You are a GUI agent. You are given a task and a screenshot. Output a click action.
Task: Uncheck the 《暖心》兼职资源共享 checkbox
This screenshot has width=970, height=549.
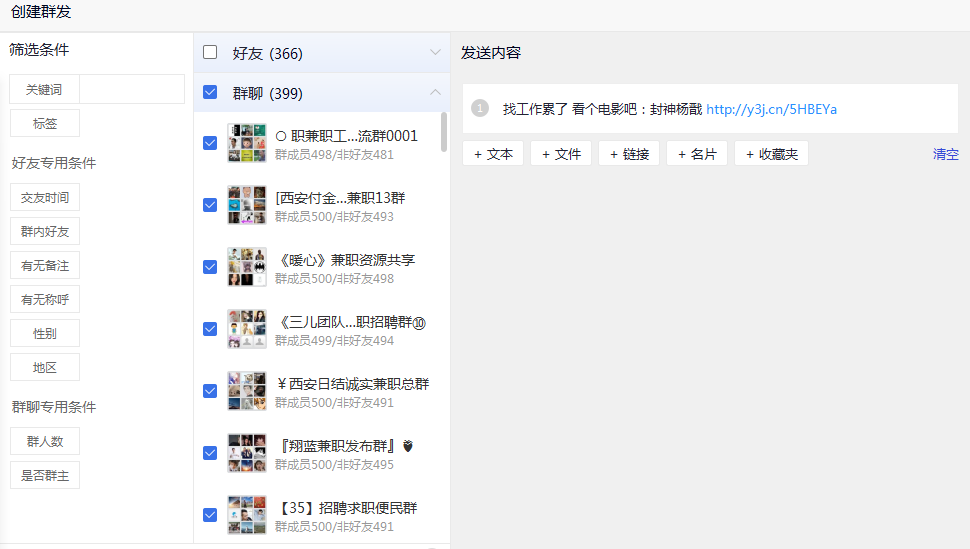tap(210, 267)
